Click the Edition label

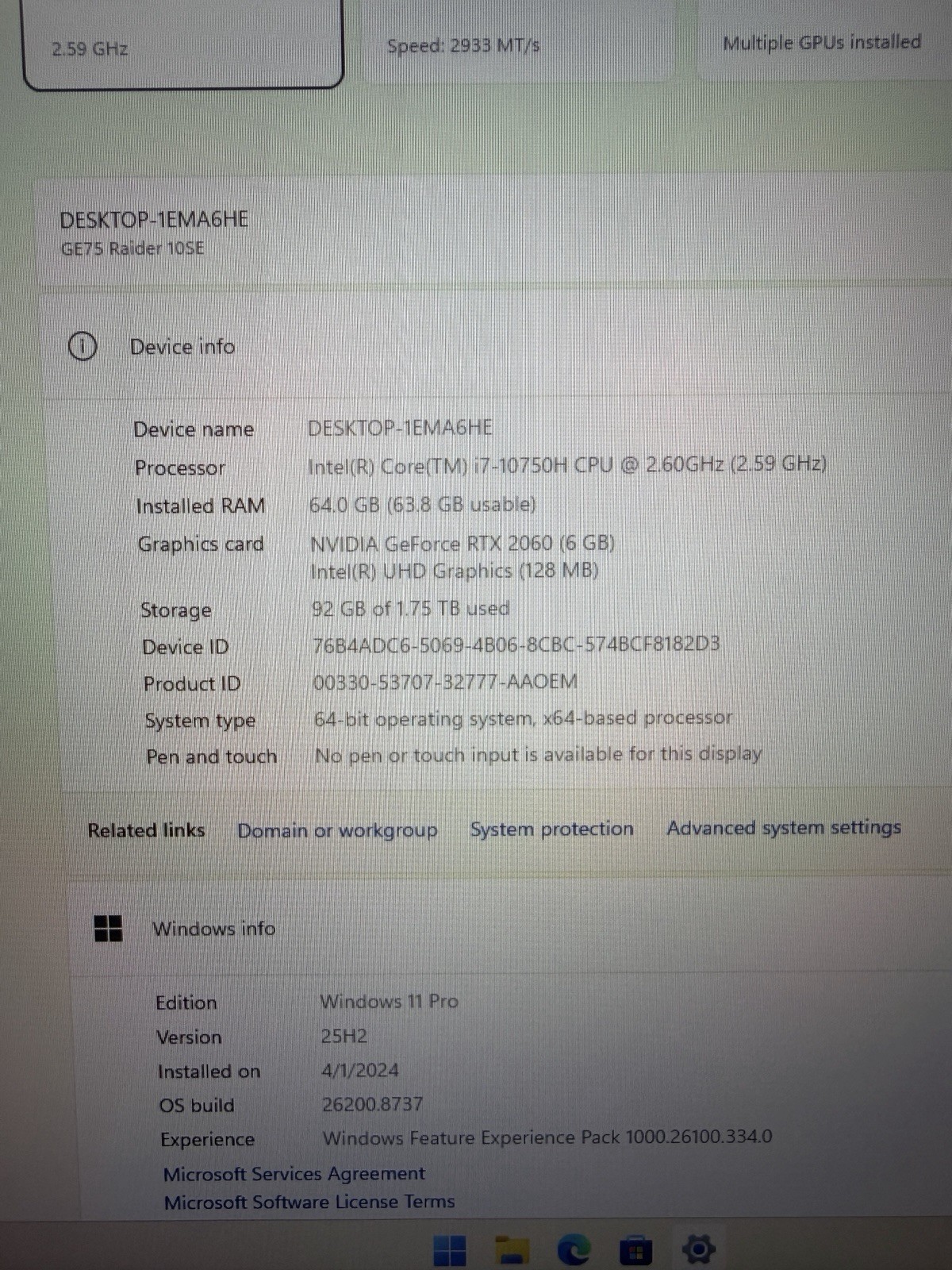(186, 1003)
